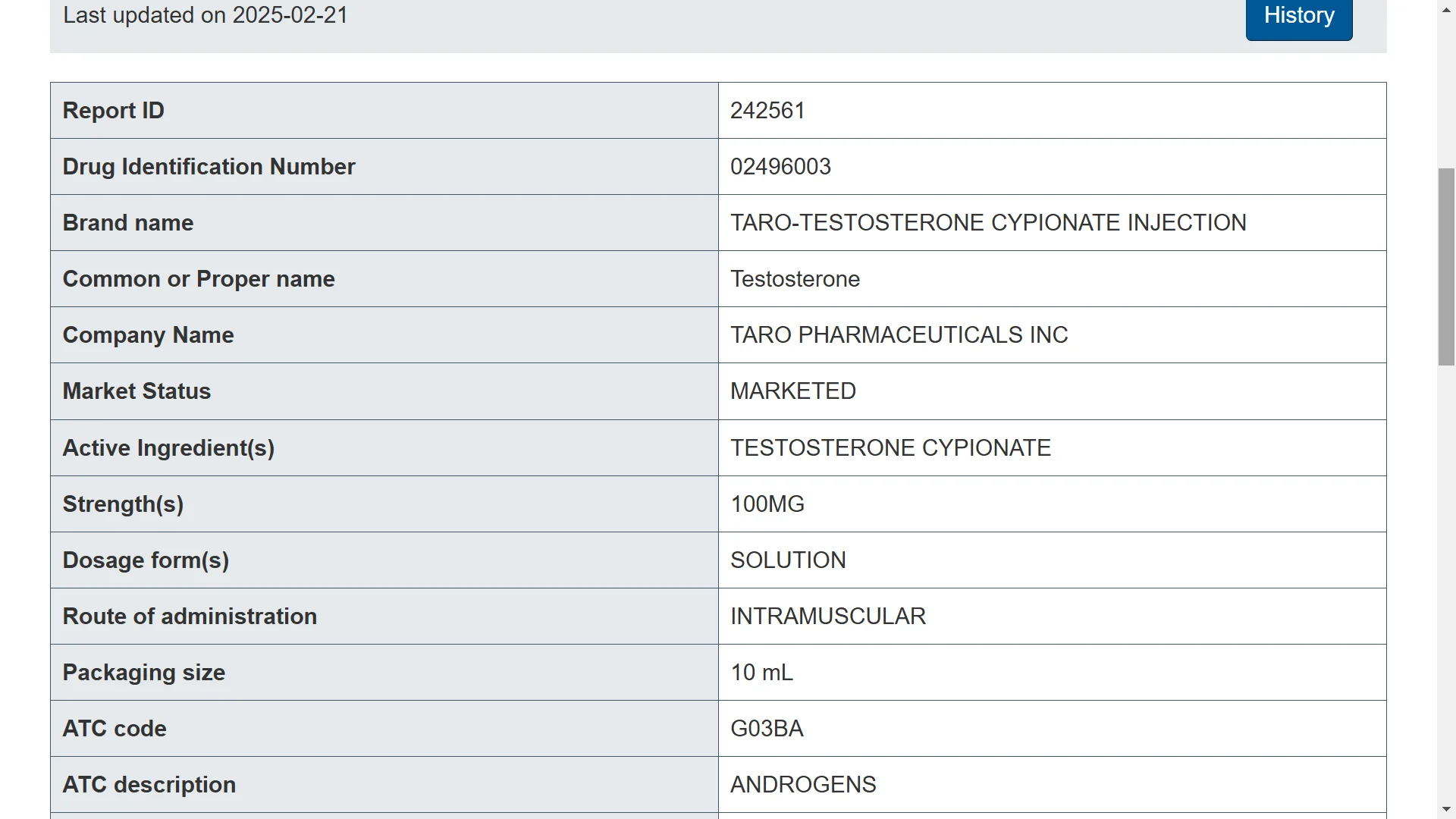Click the brand name TARO-TESTOSTERONE CYPIONATE INJECTION
Screen dimensions: 1456x819
(x=988, y=223)
